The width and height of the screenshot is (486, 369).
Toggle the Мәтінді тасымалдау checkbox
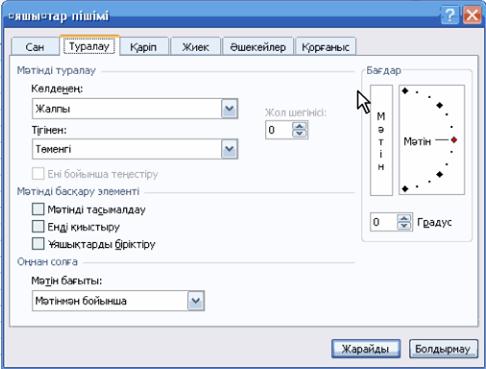tap(38, 209)
